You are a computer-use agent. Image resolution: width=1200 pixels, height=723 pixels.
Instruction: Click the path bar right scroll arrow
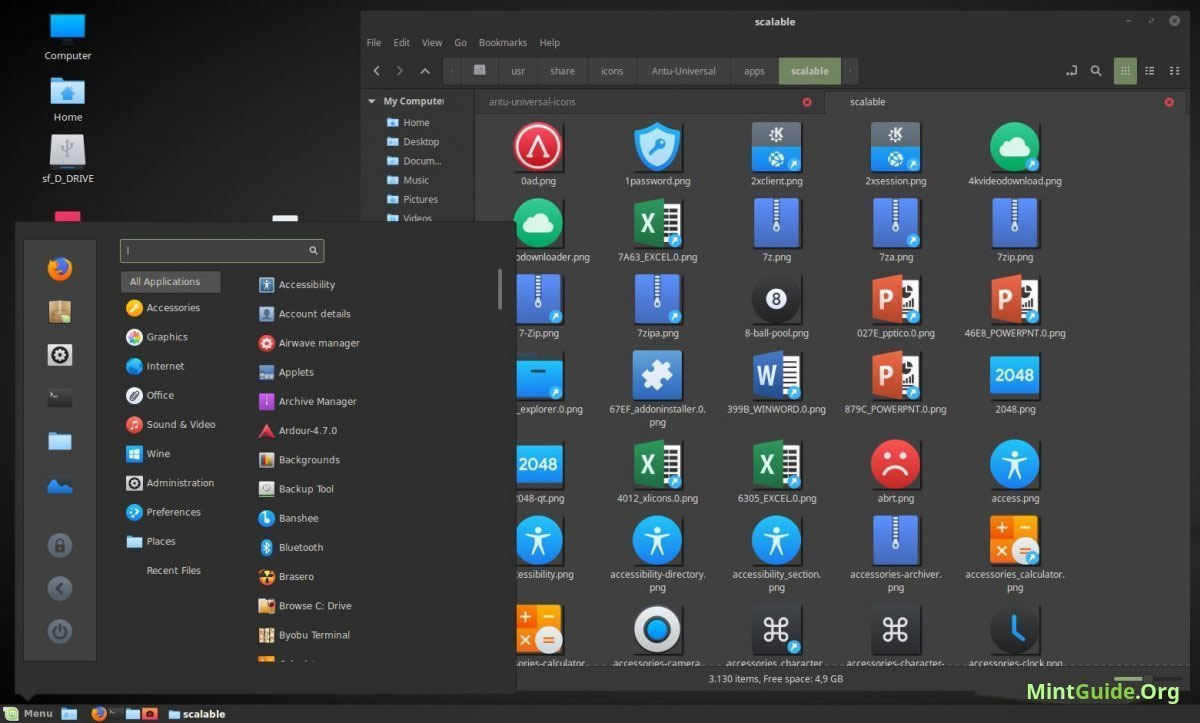point(850,71)
